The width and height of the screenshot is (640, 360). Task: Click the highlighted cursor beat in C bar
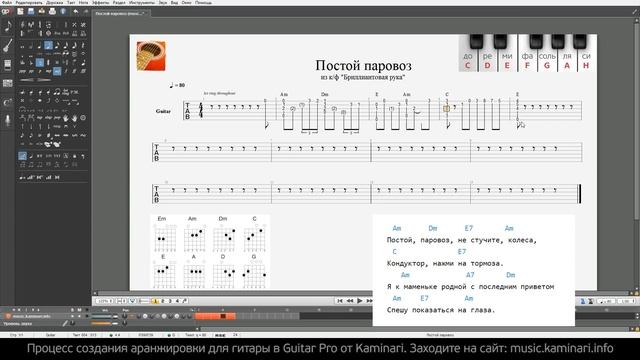447,108
